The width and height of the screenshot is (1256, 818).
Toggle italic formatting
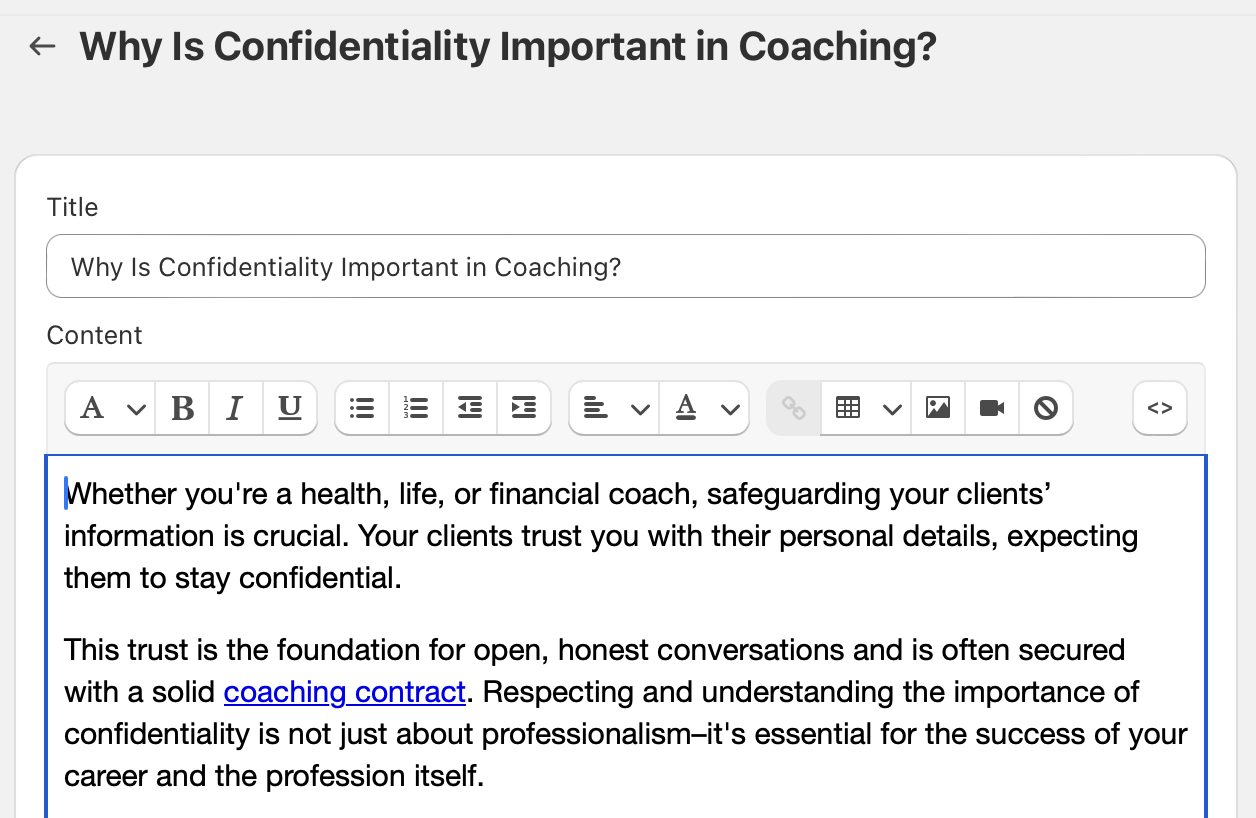pos(236,408)
